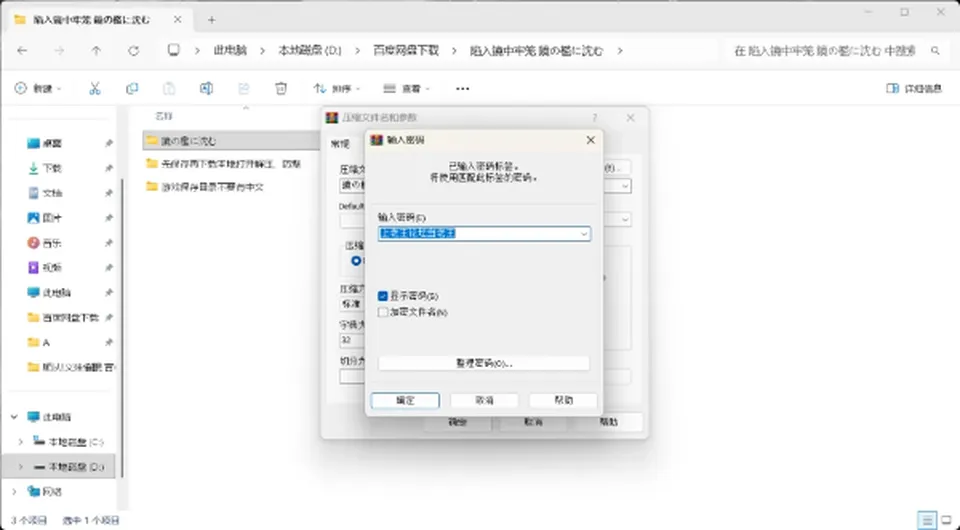Image resolution: width=960 pixels, height=530 pixels.
Task: Go back in File Explorer
Action: pos(22,51)
